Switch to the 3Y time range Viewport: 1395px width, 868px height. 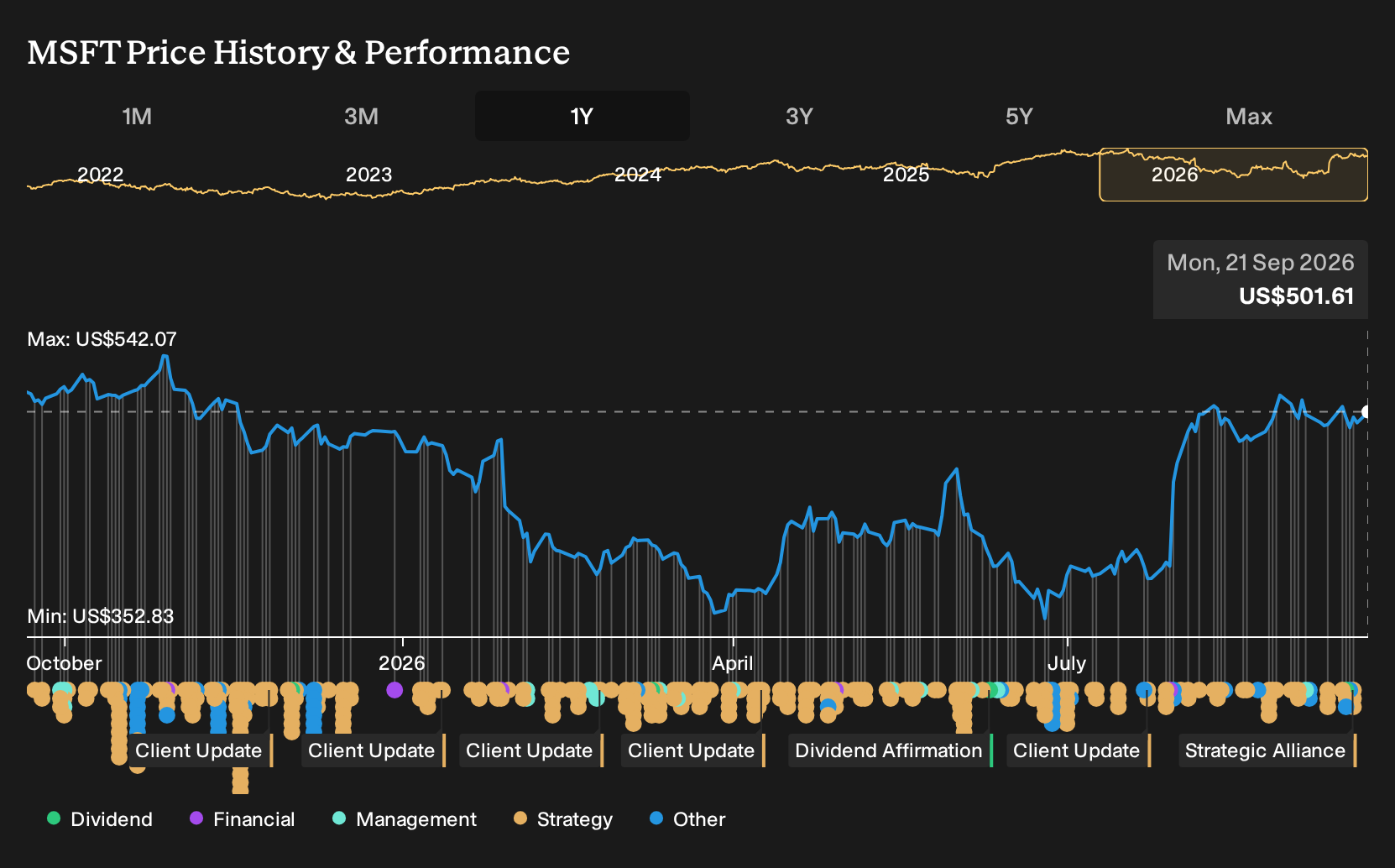coord(799,116)
